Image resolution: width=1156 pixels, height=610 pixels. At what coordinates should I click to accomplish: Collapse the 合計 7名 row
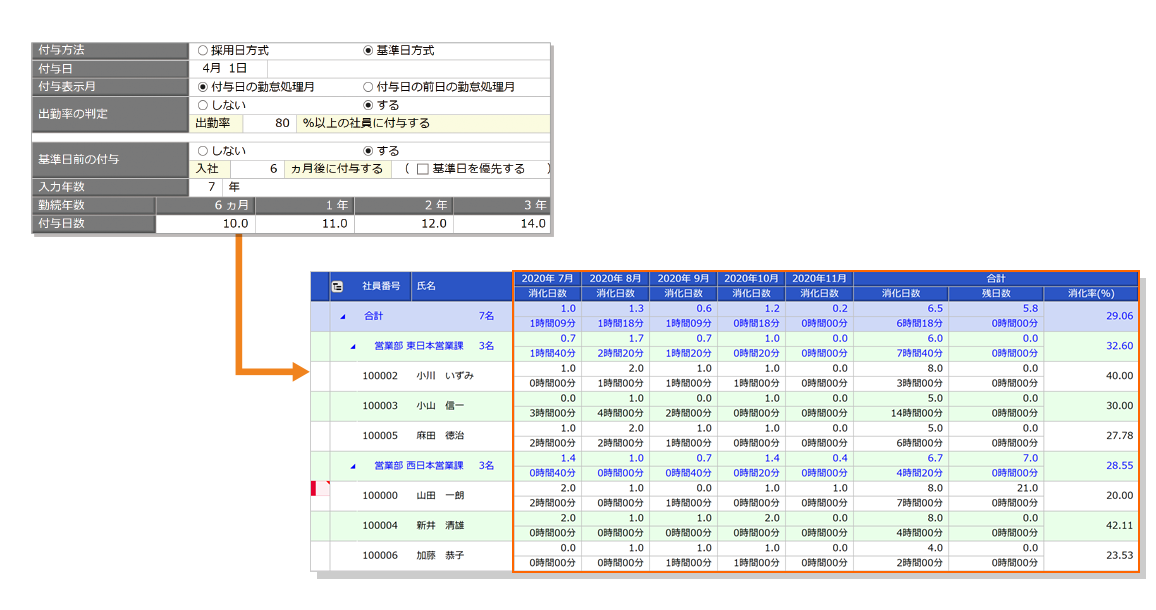pos(343,316)
